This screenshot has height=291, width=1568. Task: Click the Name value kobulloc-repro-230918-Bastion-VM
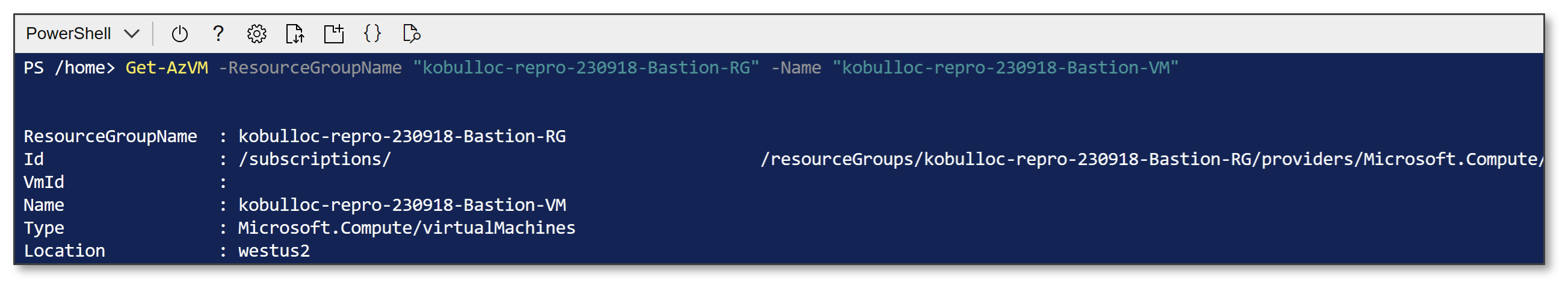click(403, 205)
